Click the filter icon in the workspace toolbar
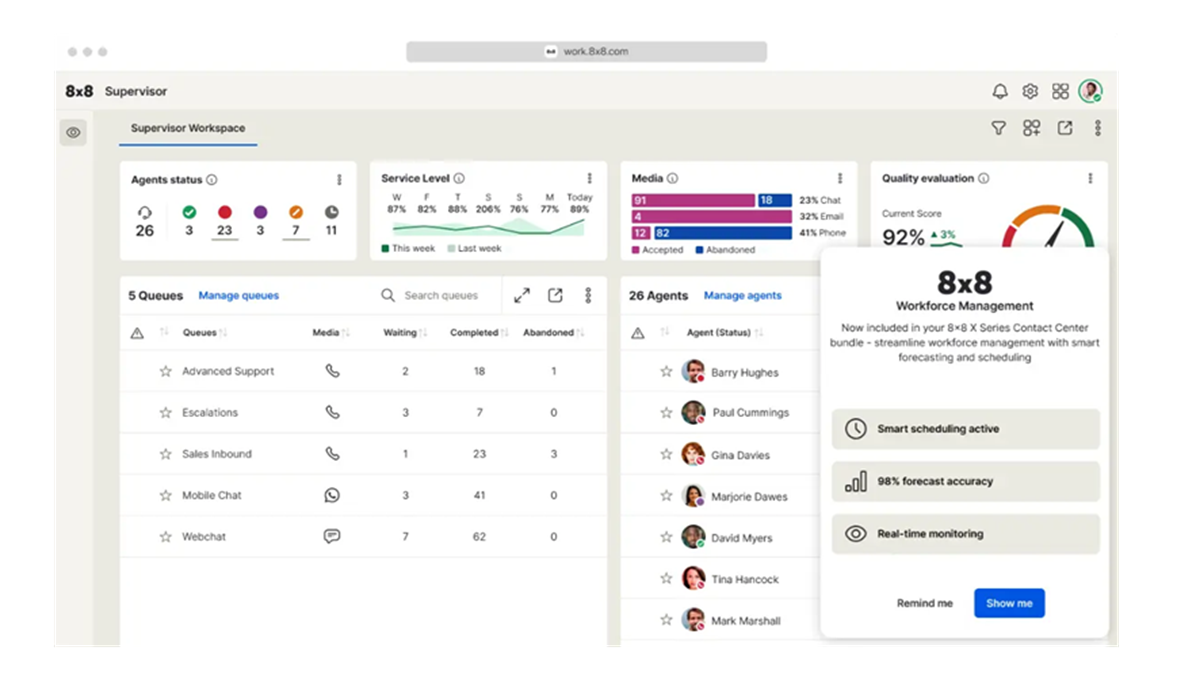This screenshot has height=675, width=1200. click(x=998, y=128)
